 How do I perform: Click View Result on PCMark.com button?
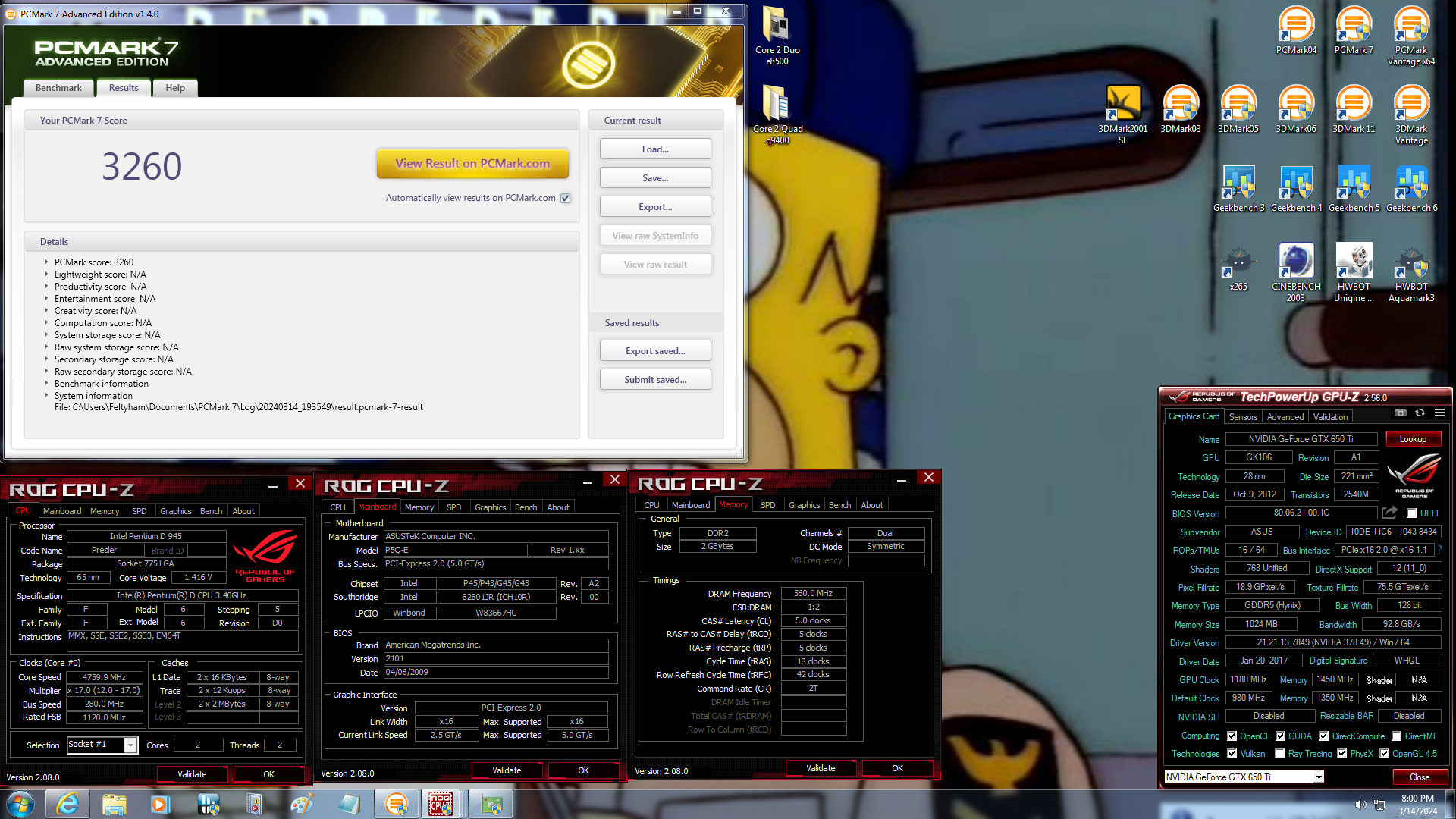472,163
